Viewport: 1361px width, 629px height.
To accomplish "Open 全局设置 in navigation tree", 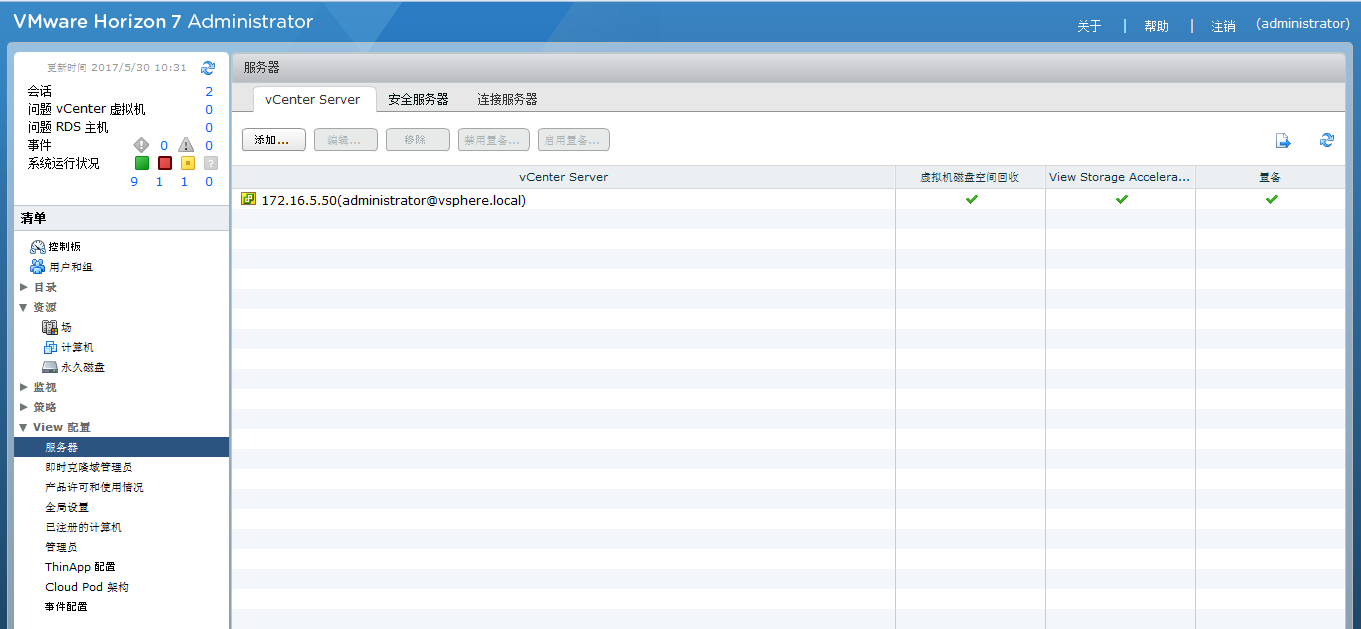I will coord(67,507).
